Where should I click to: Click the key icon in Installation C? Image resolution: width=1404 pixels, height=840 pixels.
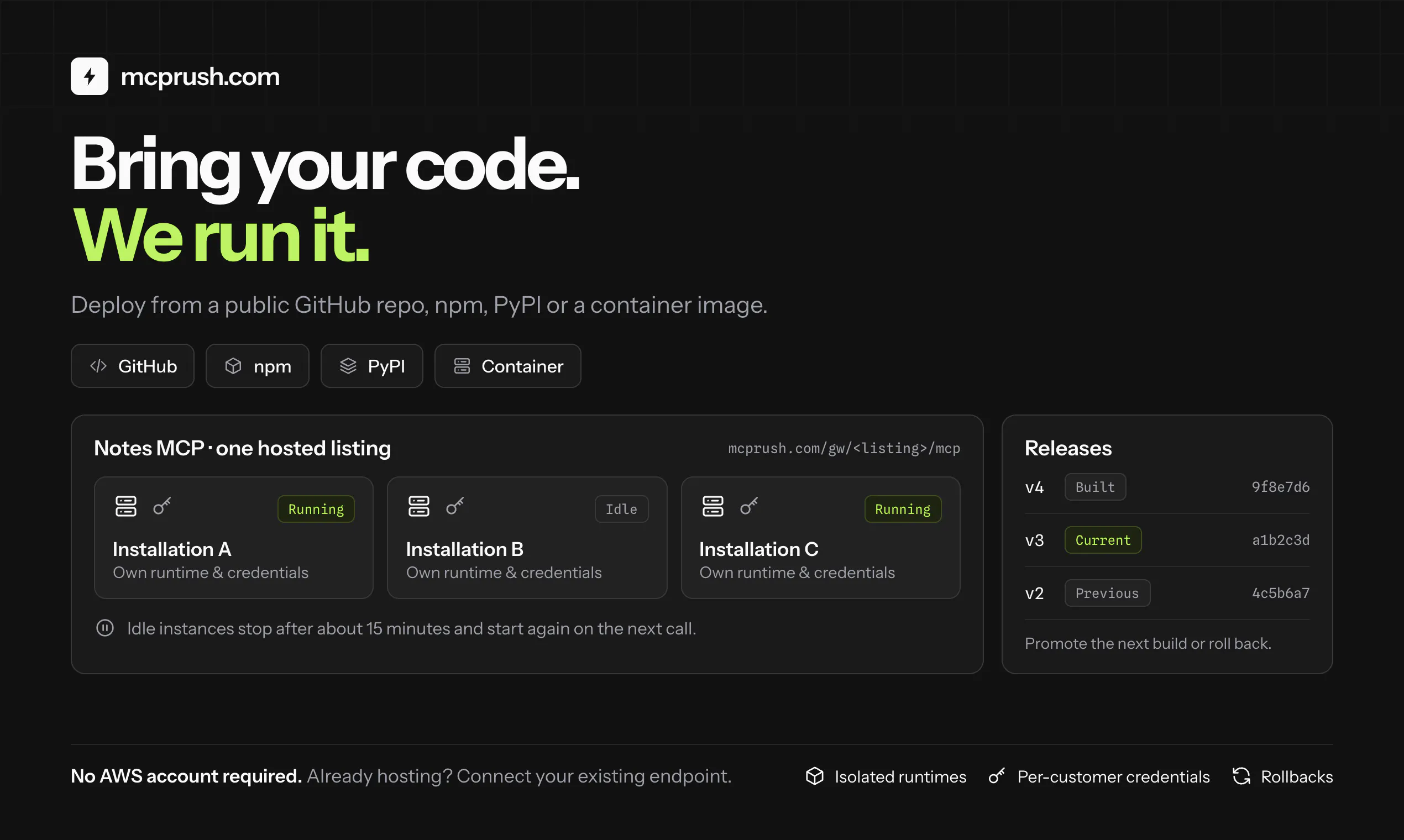coord(749,506)
